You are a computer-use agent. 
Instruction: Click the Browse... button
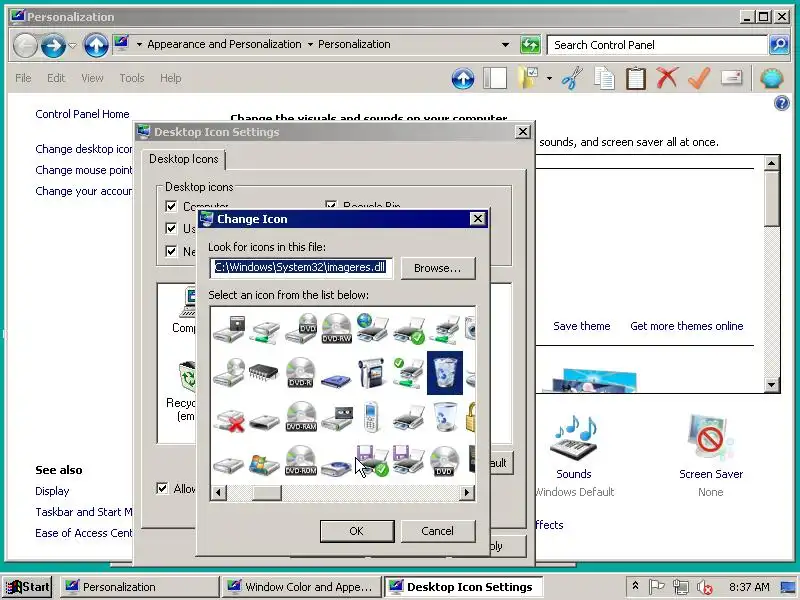tap(437, 268)
